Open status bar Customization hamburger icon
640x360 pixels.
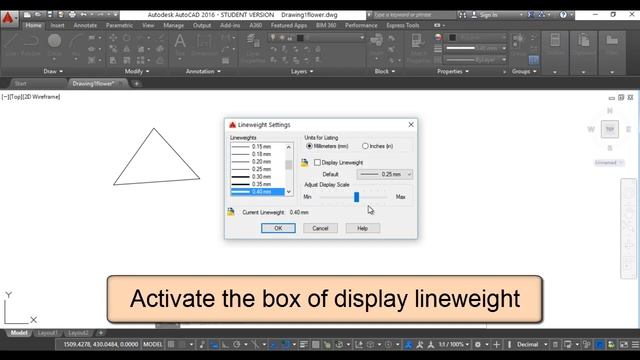coord(635,344)
